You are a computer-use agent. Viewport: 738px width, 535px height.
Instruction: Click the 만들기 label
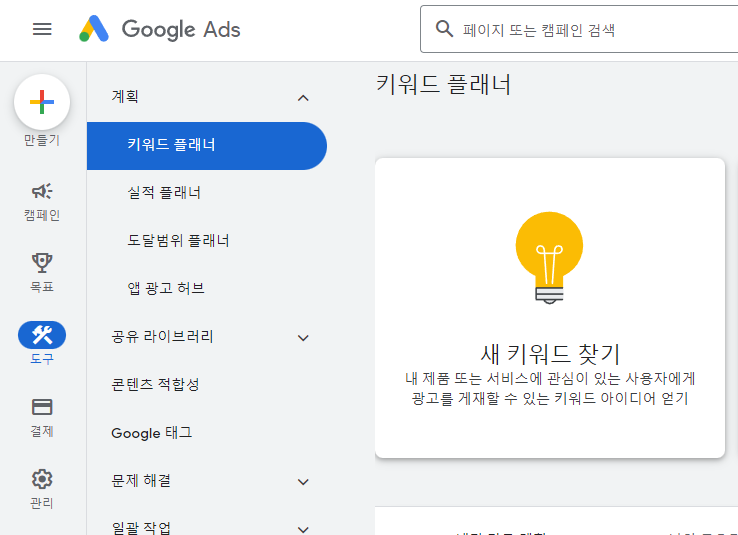pyautogui.click(x=42, y=140)
